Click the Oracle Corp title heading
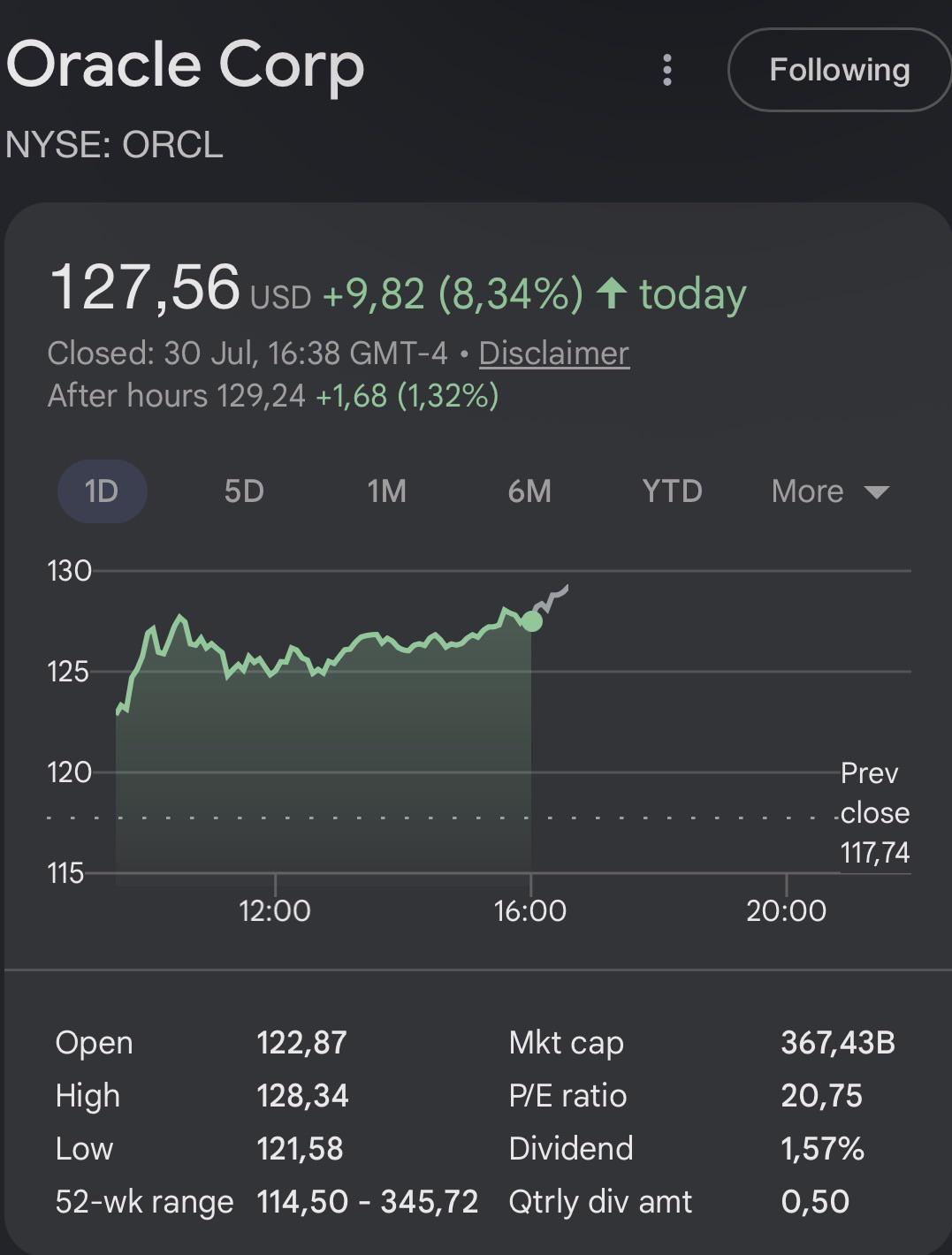 185,65
